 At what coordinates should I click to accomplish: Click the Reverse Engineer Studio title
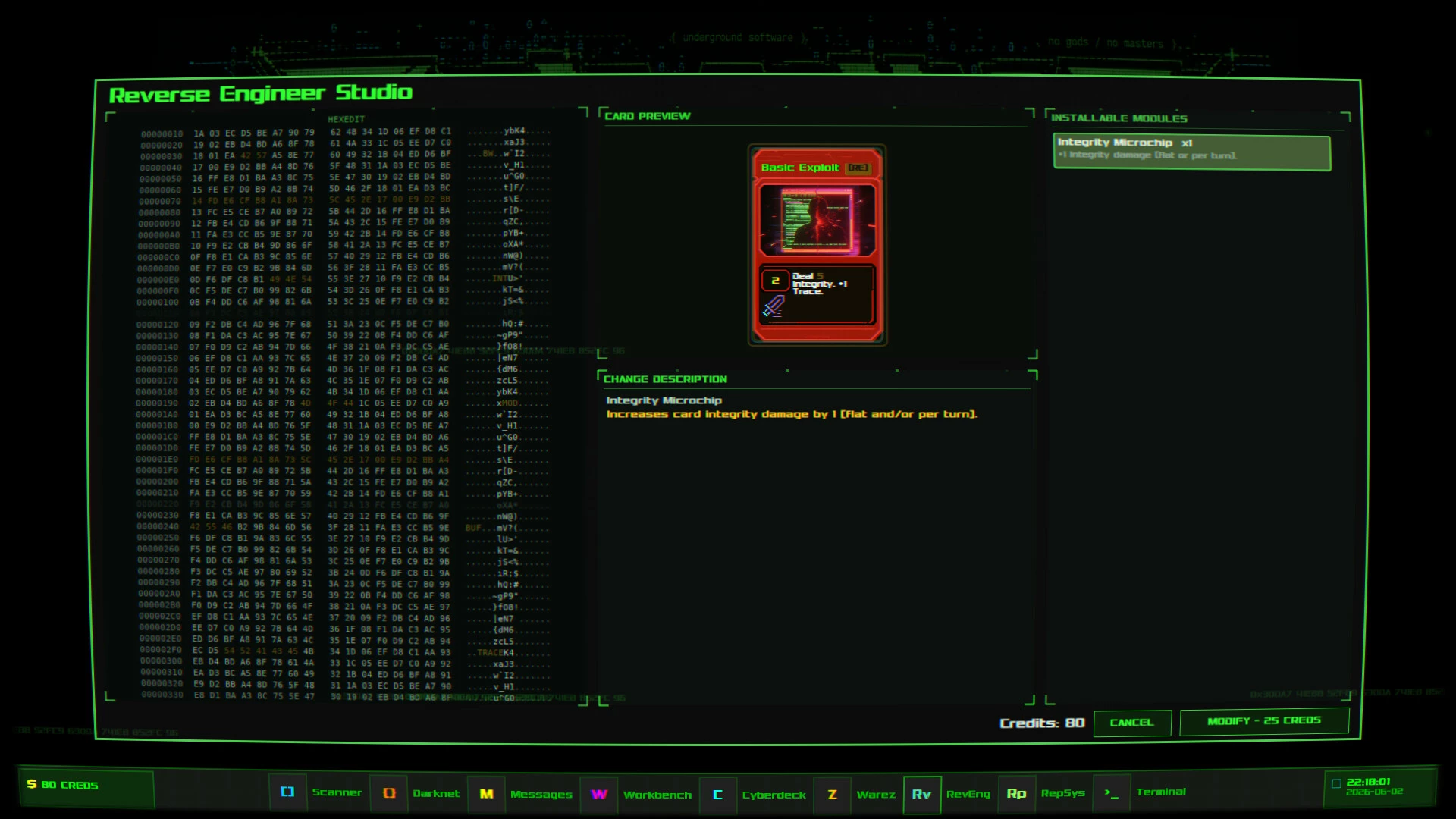(260, 93)
